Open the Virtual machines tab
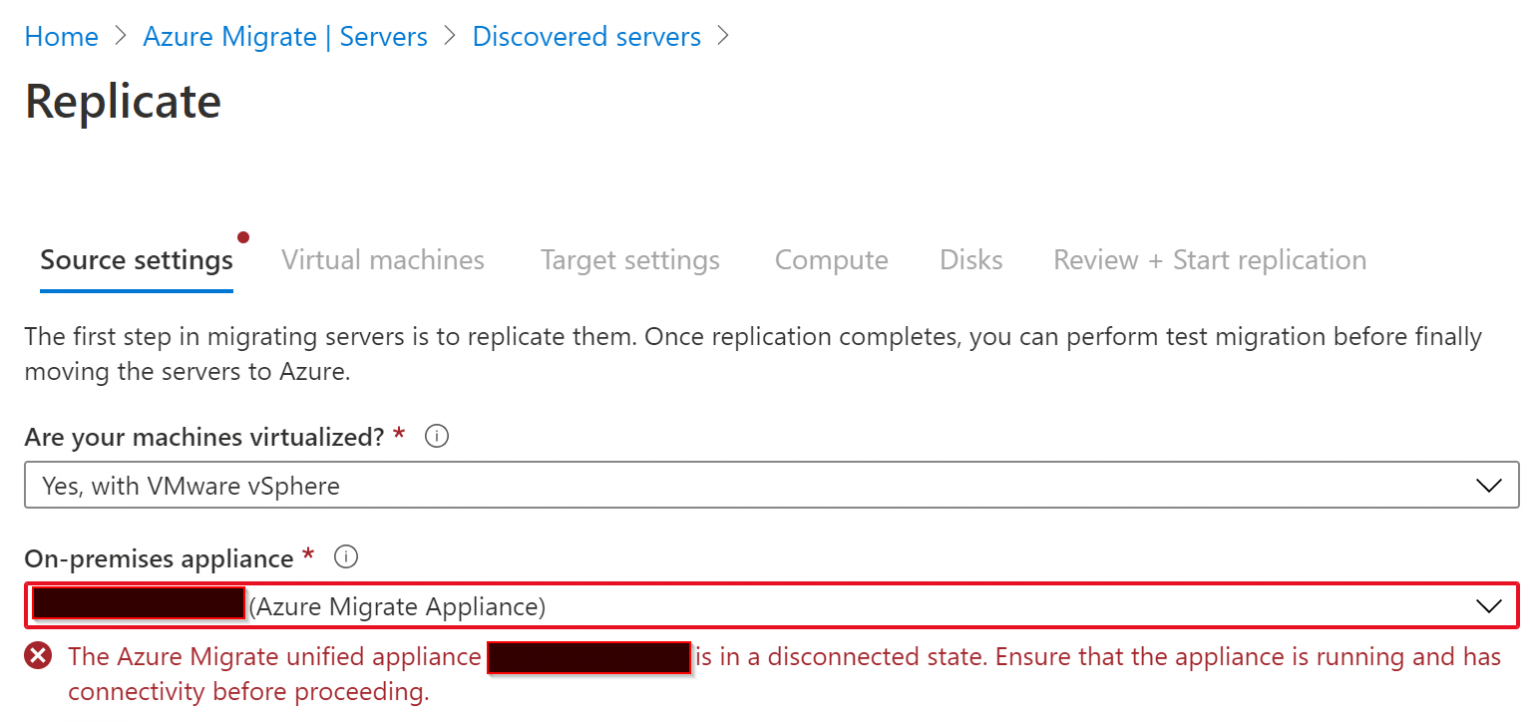The width and height of the screenshot is (1536, 722). [x=383, y=260]
